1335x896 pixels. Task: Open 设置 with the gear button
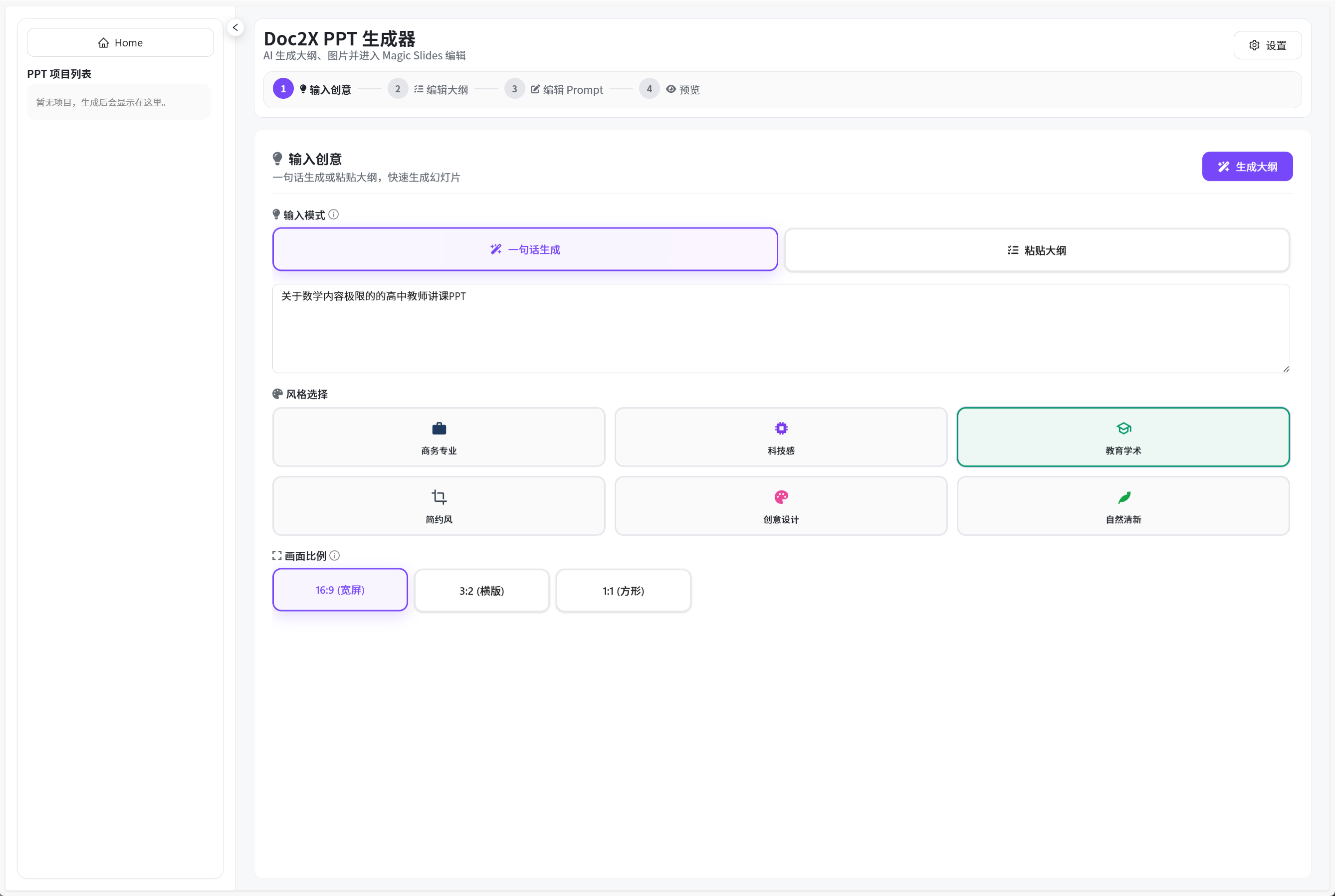[1267, 45]
